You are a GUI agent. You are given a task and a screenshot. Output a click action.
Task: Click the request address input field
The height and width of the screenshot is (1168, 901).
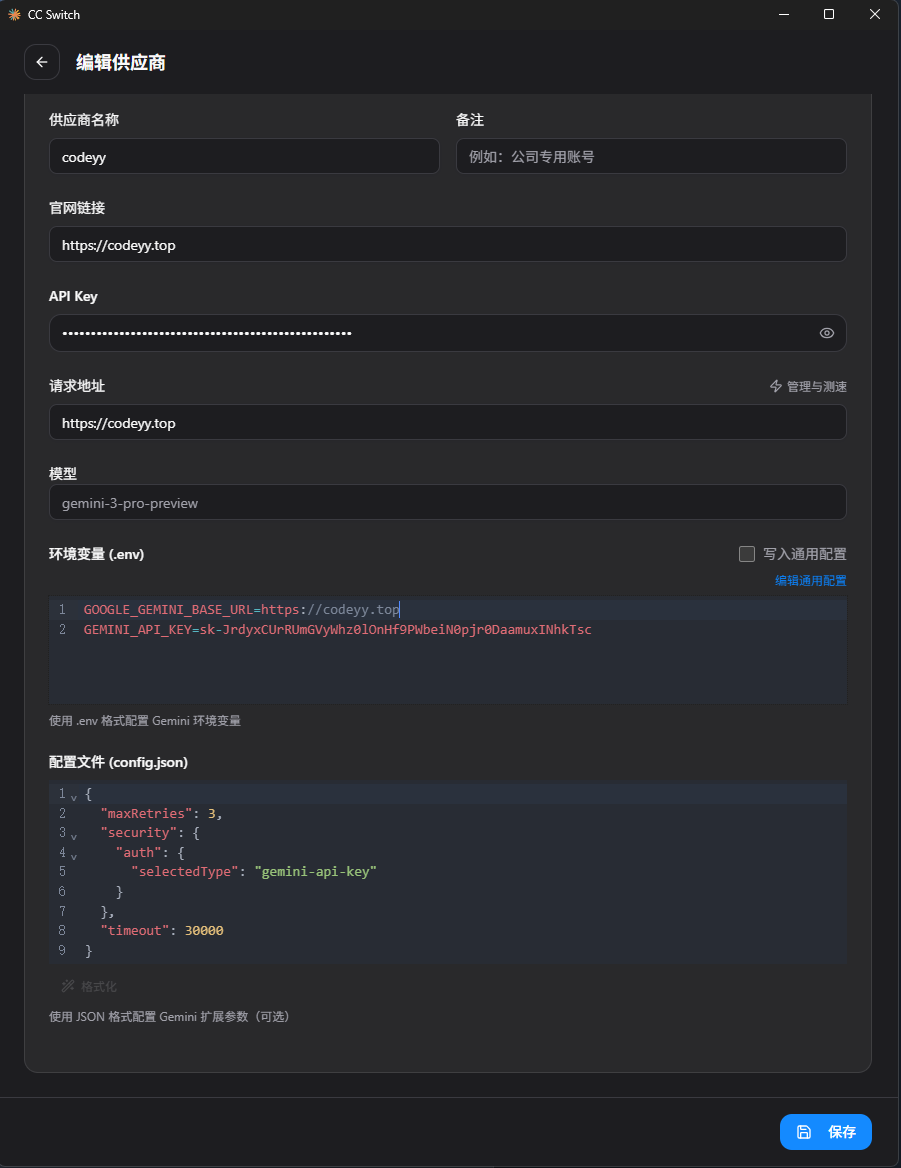(447, 422)
